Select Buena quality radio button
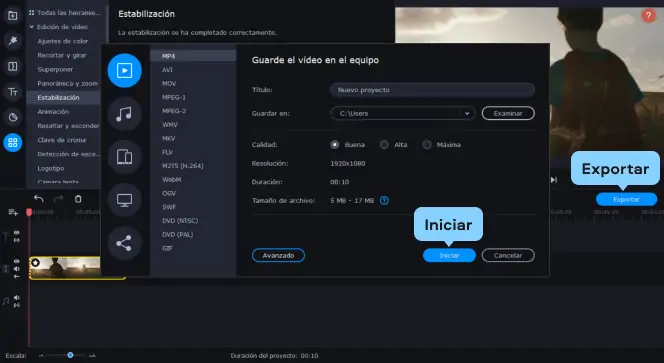Viewport: 664px width, 363px height. (335, 145)
